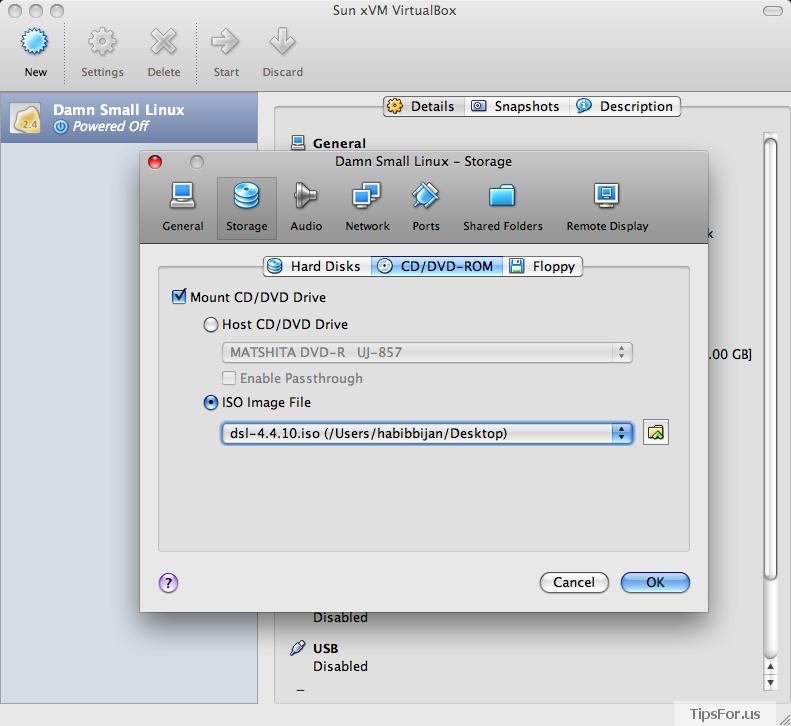Click the details pane vertical scrollbar
This screenshot has width=791, height=726.
pyautogui.click(x=770, y=359)
